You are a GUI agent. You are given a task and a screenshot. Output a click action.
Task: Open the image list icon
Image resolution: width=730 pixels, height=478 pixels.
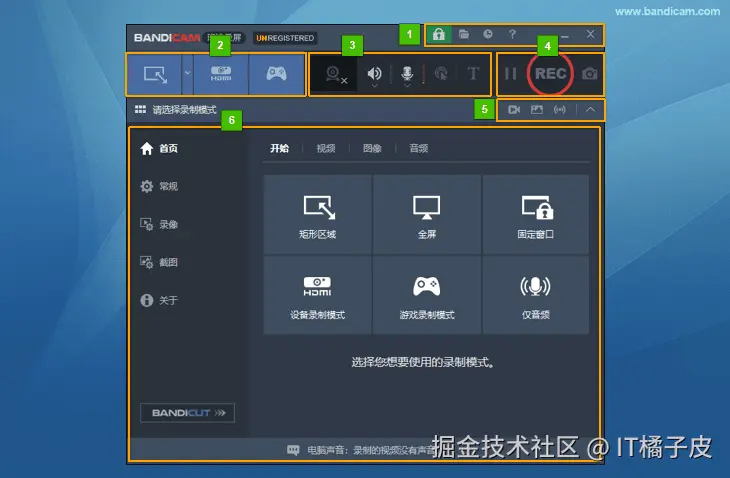click(x=537, y=110)
